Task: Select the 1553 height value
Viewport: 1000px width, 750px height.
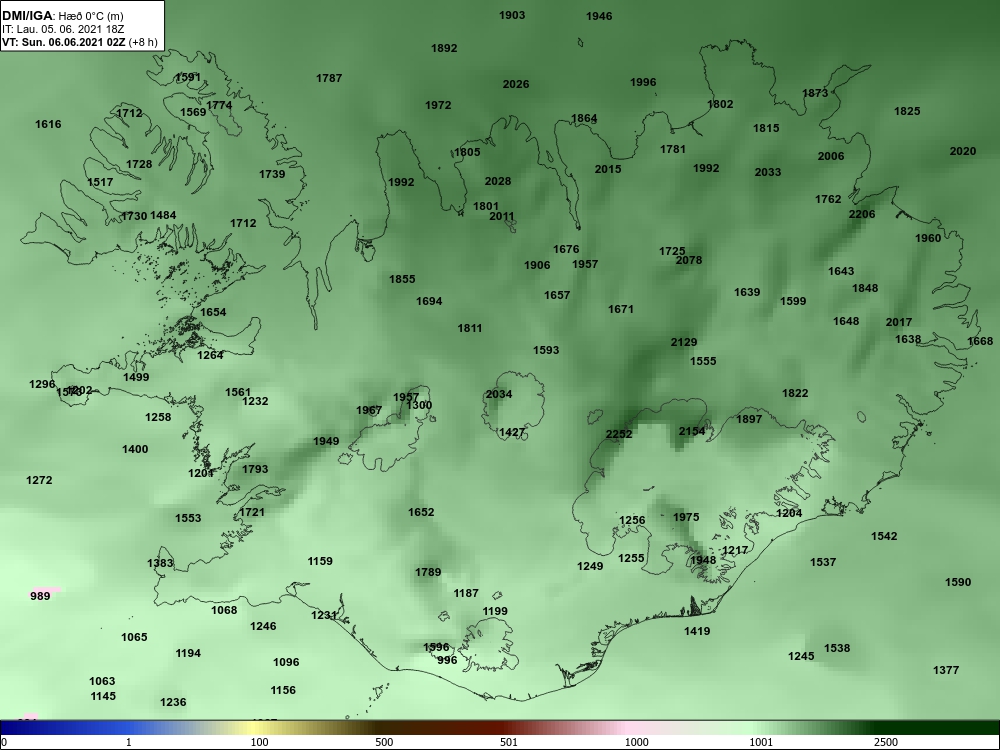Action: (x=188, y=518)
